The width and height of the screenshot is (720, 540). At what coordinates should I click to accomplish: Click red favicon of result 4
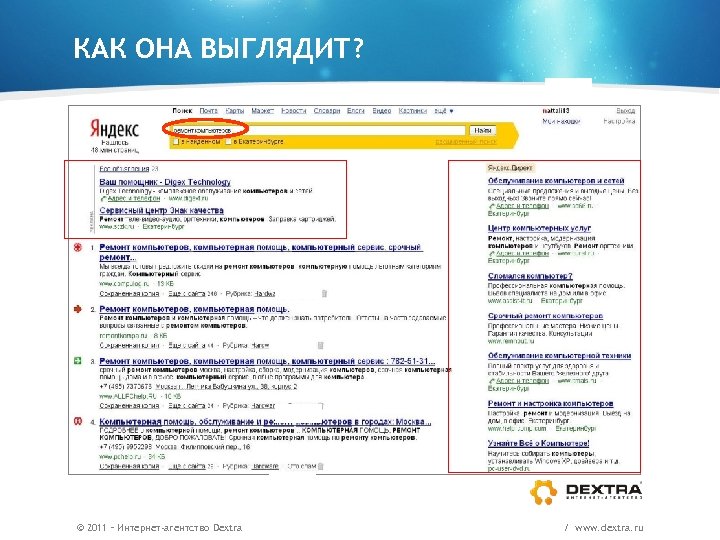coord(78,421)
